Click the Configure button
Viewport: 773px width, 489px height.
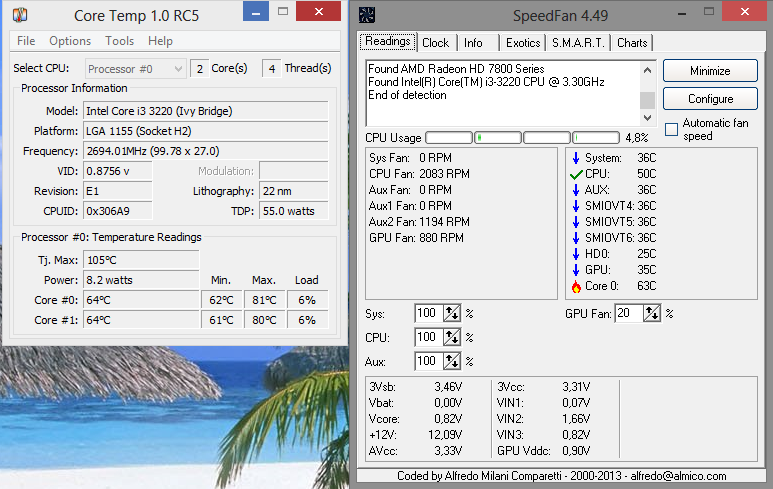coord(710,99)
